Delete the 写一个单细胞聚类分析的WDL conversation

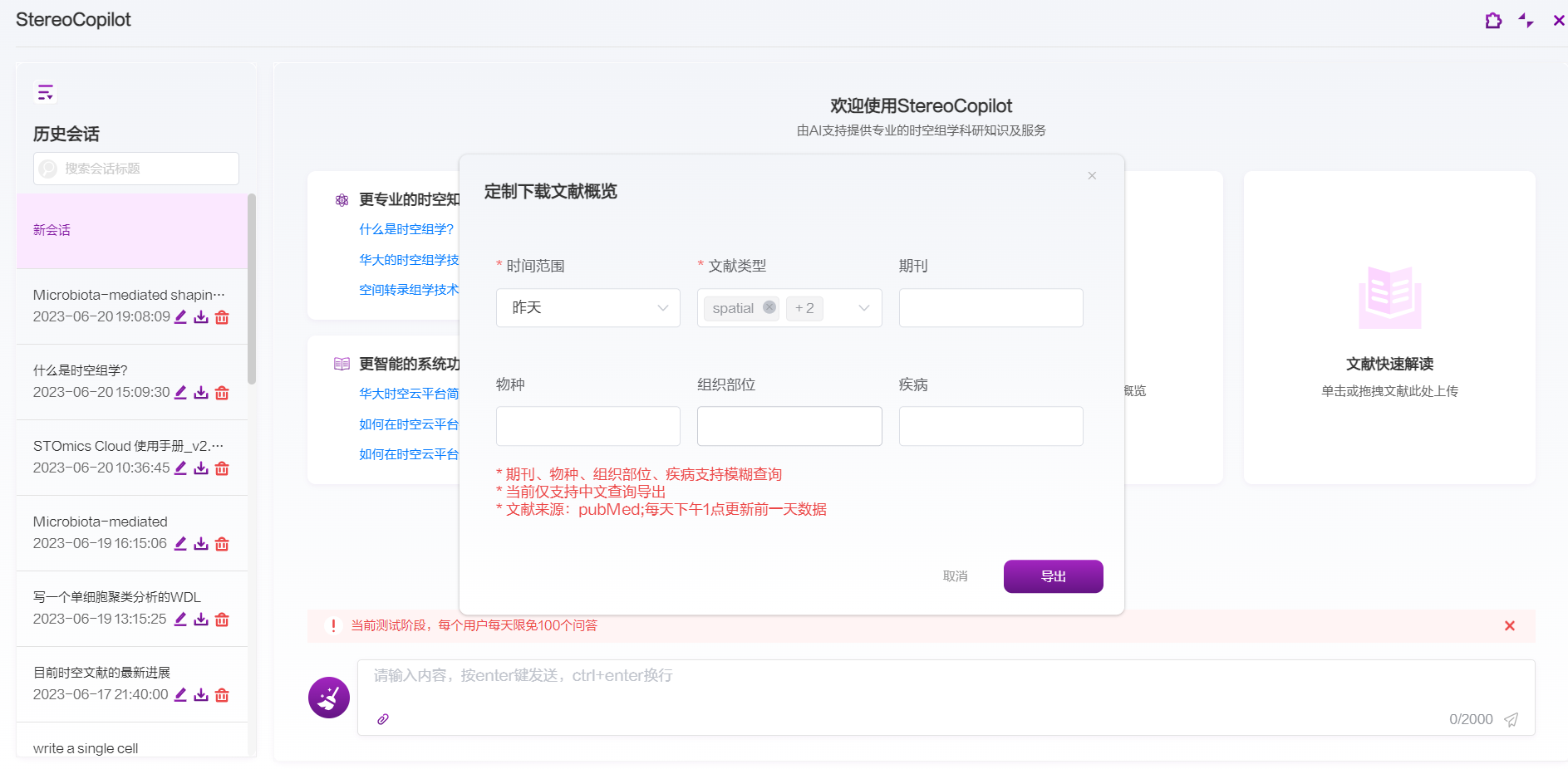[x=222, y=620]
